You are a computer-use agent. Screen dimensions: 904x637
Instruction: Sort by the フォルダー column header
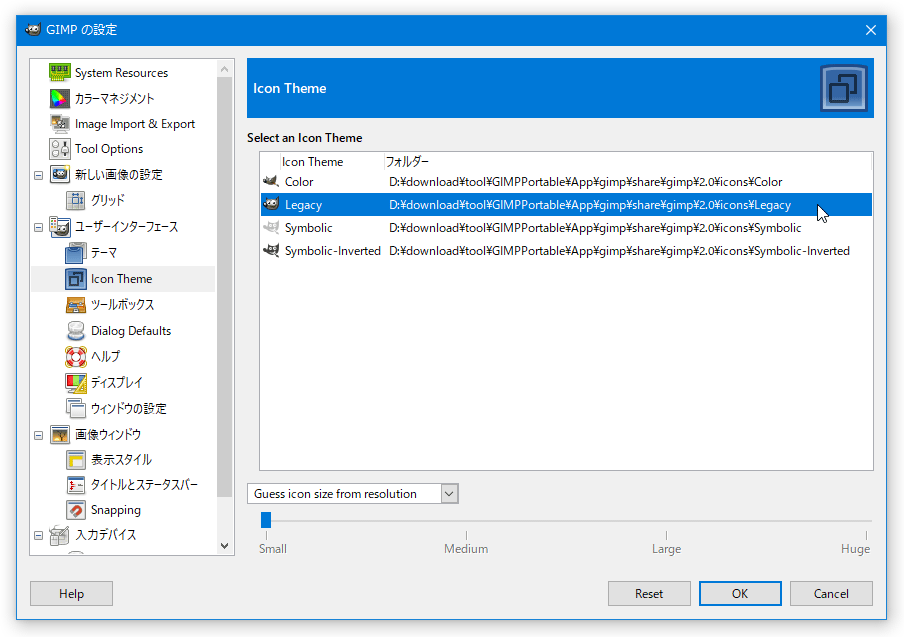(x=627, y=162)
